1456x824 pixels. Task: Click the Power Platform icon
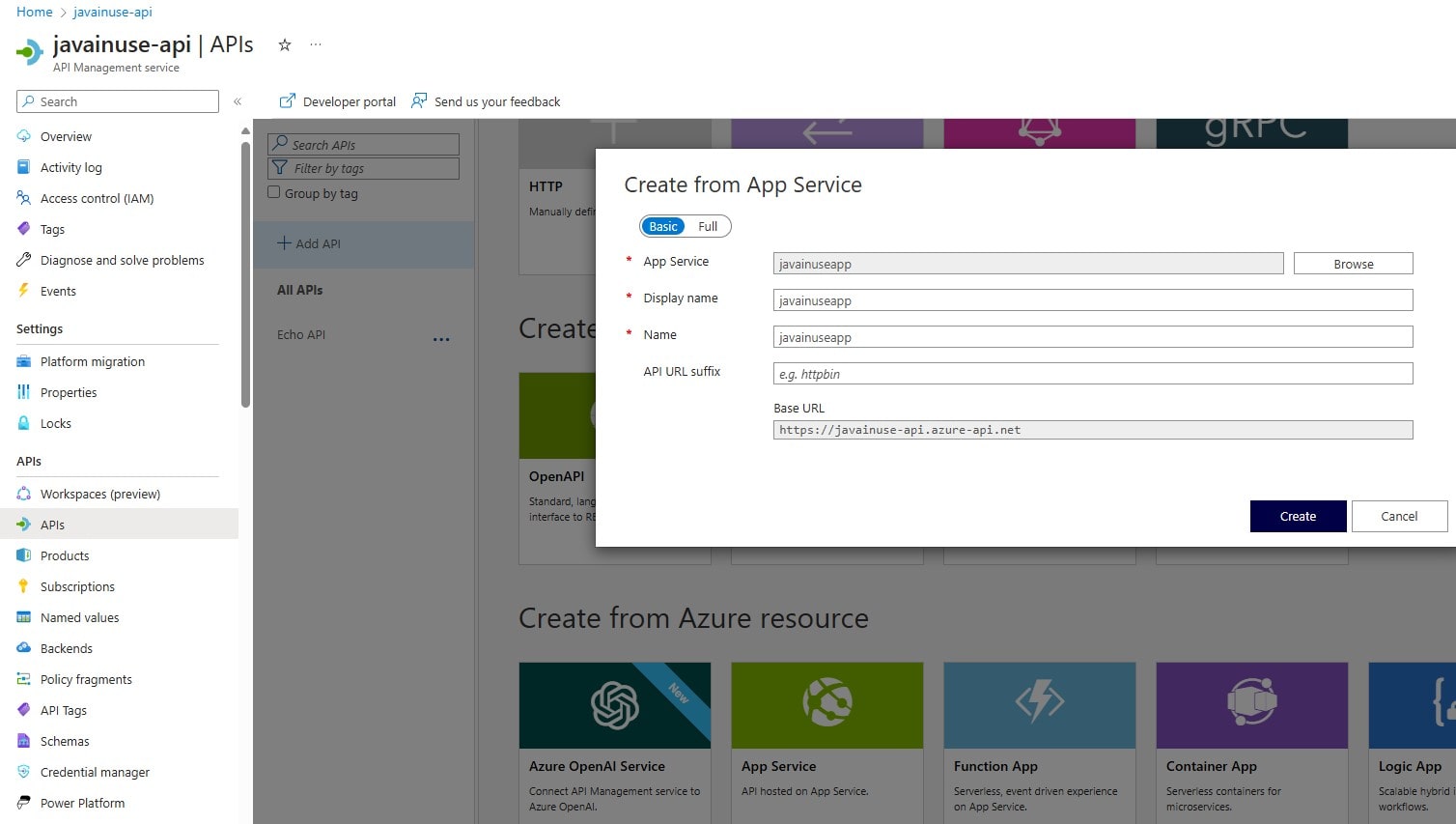(x=24, y=803)
